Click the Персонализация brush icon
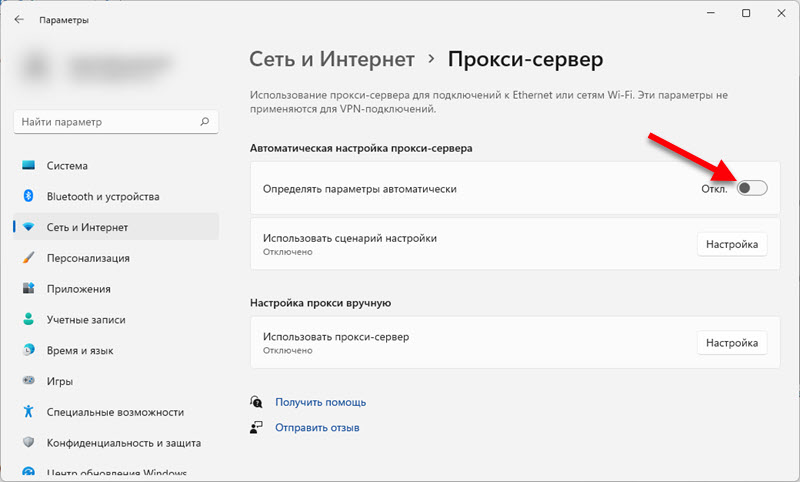The height and width of the screenshot is (482, 800). (28, 258)
